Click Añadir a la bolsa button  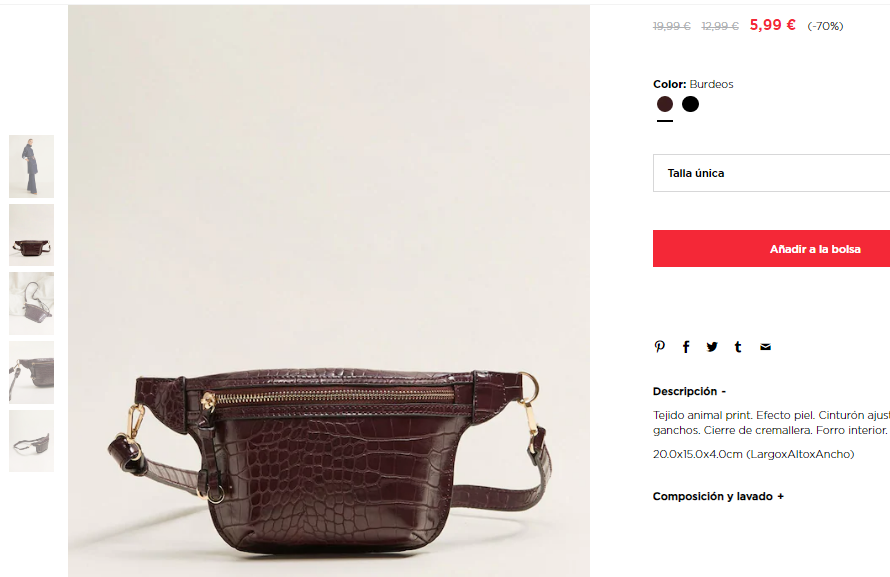[771, 249]
